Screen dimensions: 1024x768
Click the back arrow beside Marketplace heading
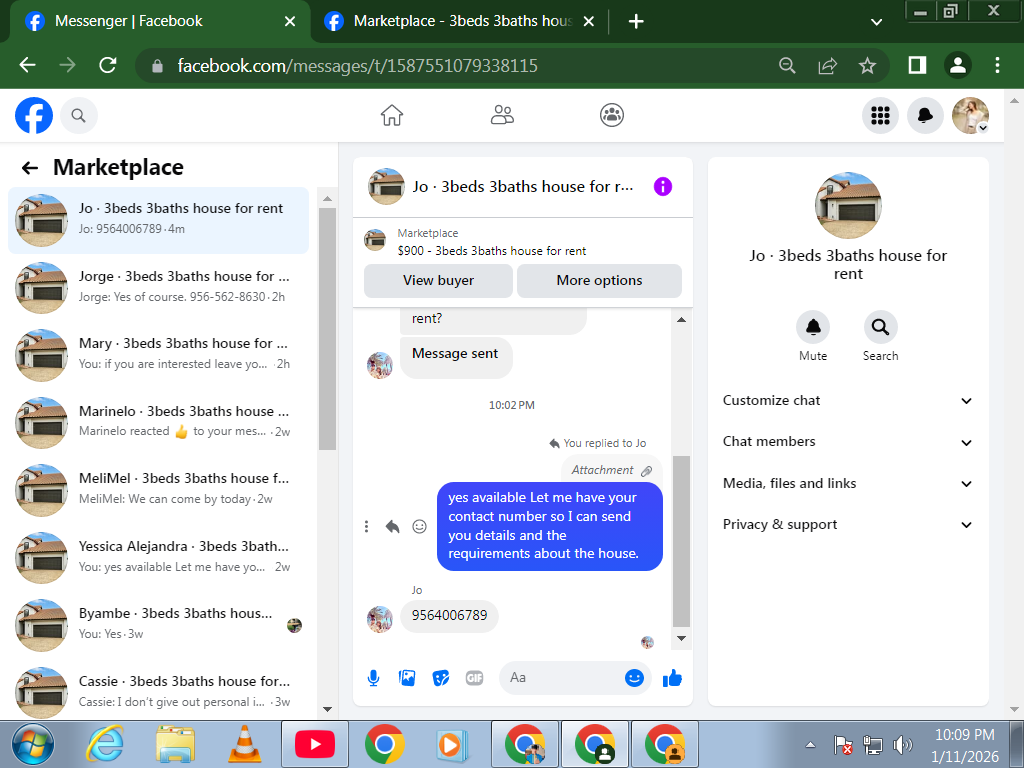[30, 168]
